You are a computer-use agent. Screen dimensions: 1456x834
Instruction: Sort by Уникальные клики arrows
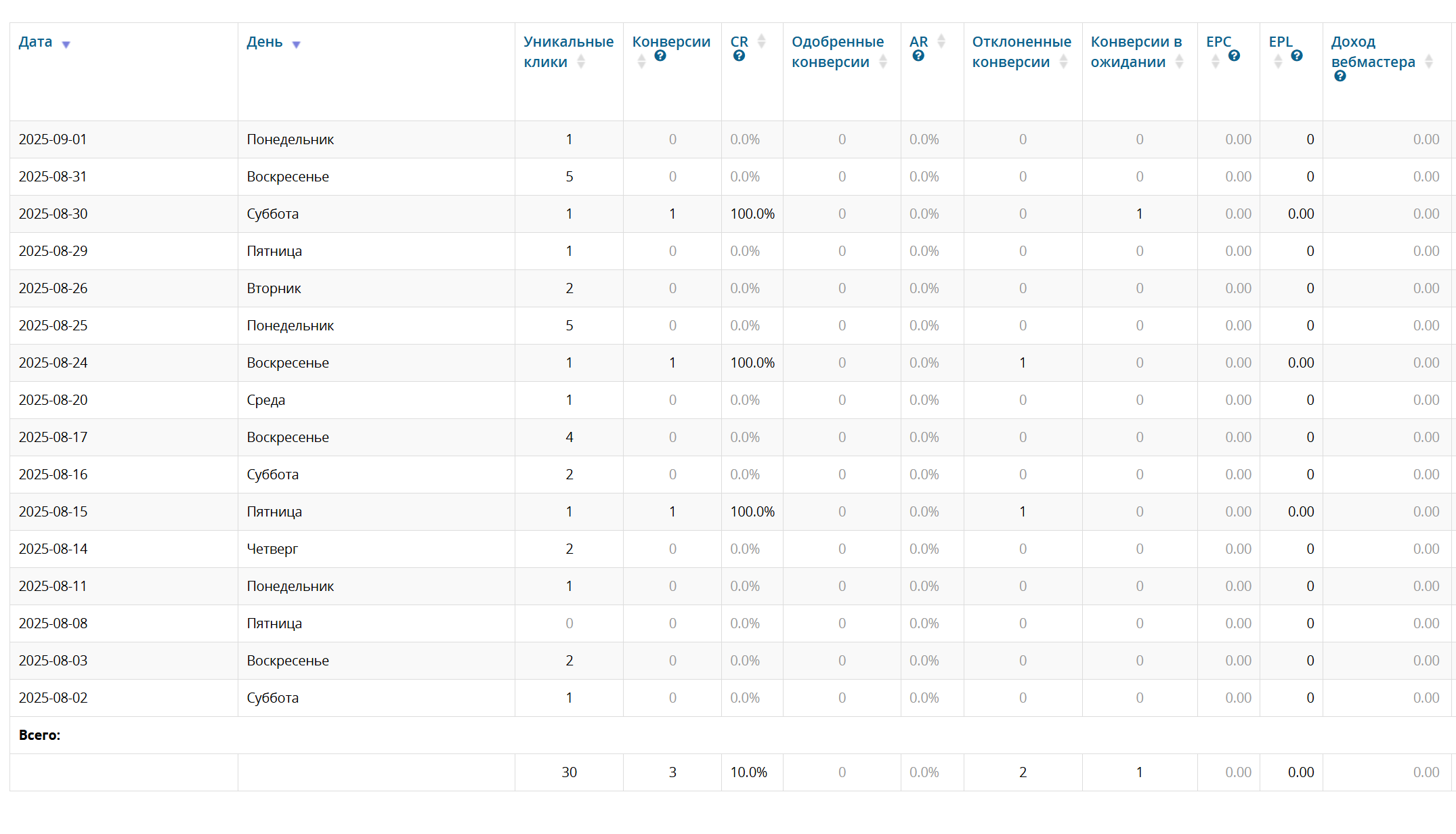point(581,62)
